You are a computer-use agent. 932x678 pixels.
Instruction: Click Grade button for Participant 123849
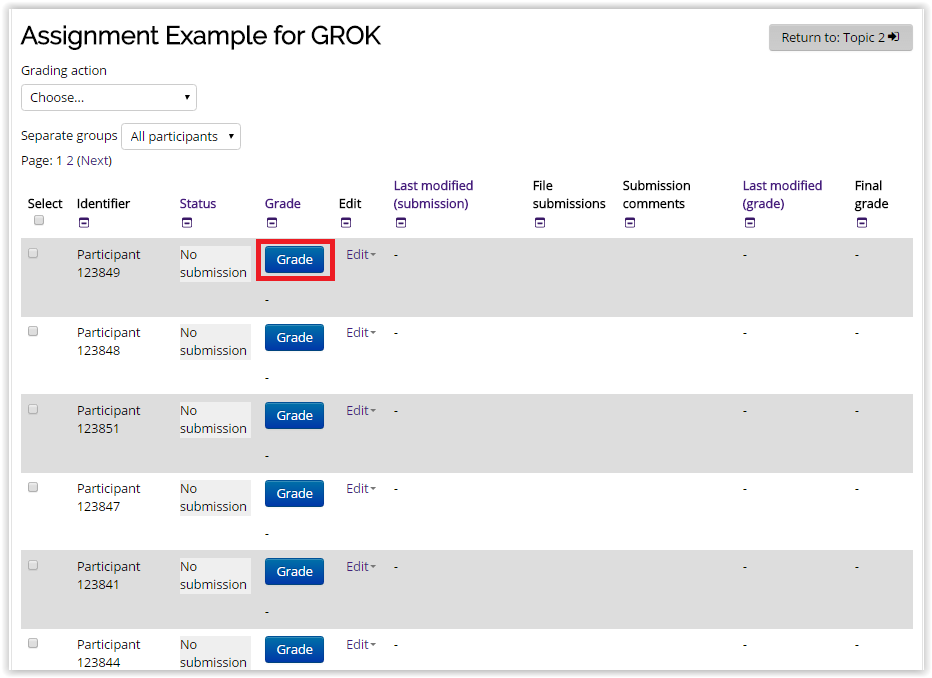tap(294, 260)
